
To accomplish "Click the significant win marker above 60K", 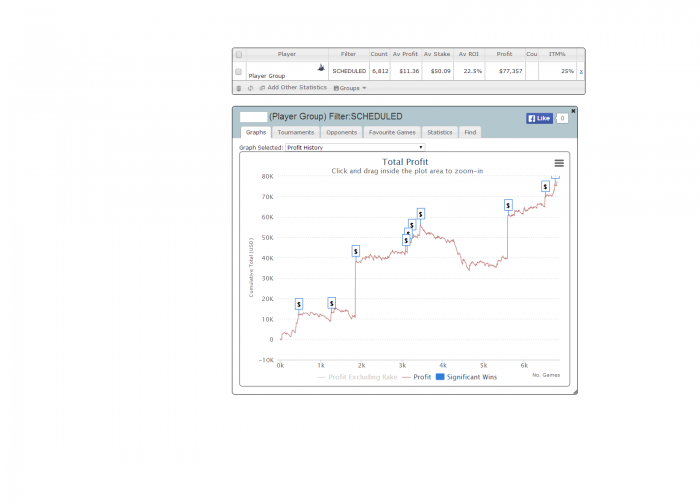I will tap(508, 205).
